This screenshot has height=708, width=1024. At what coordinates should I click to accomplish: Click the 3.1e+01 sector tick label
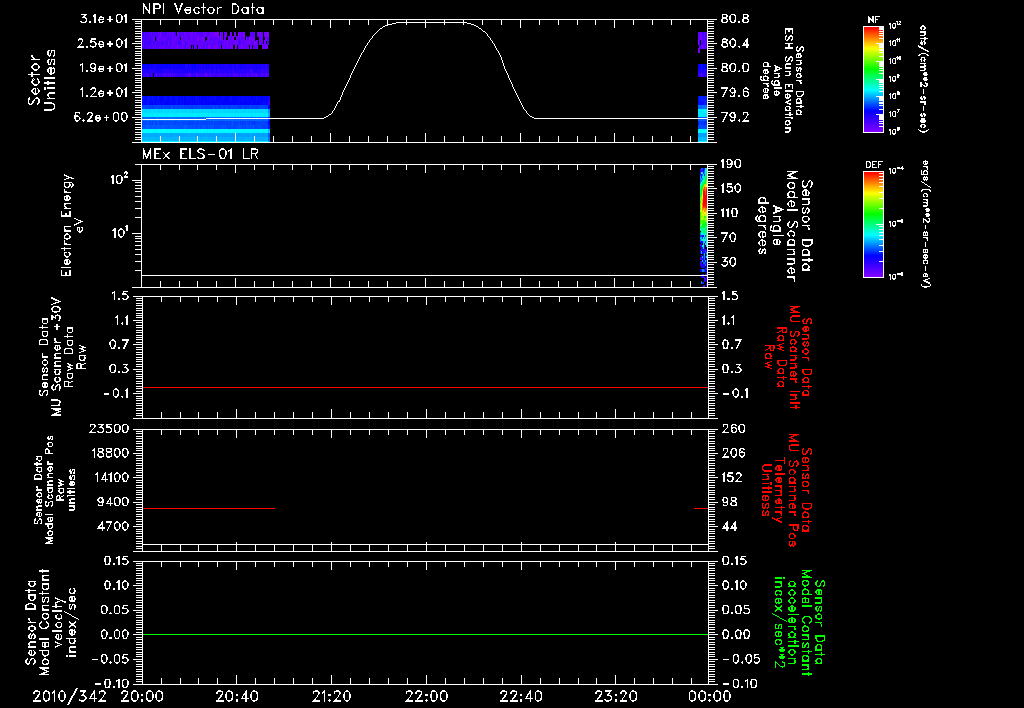[x=104, y=19]
